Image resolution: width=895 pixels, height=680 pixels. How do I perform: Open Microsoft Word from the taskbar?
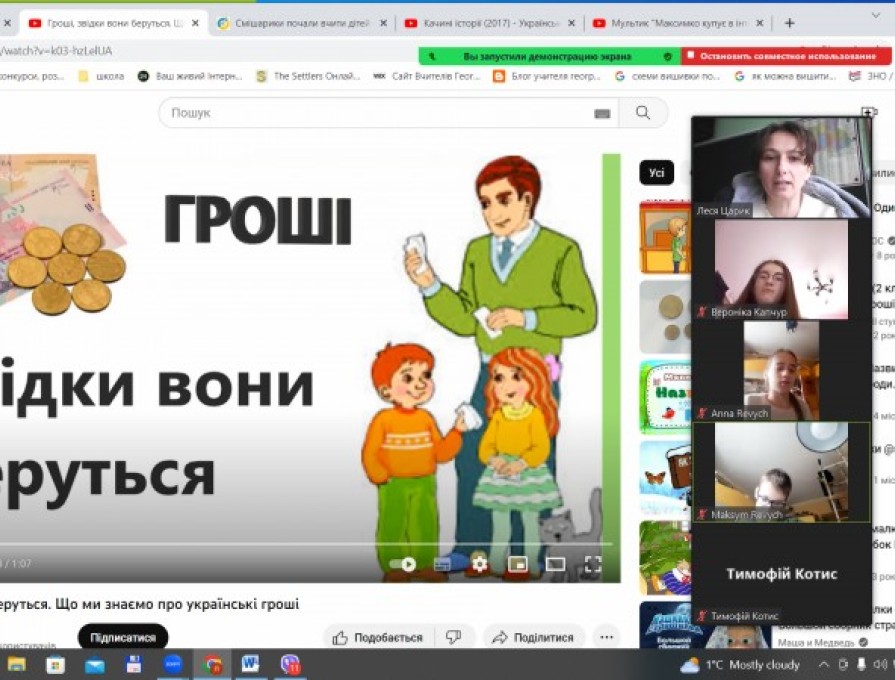click(x=250, y=664)
